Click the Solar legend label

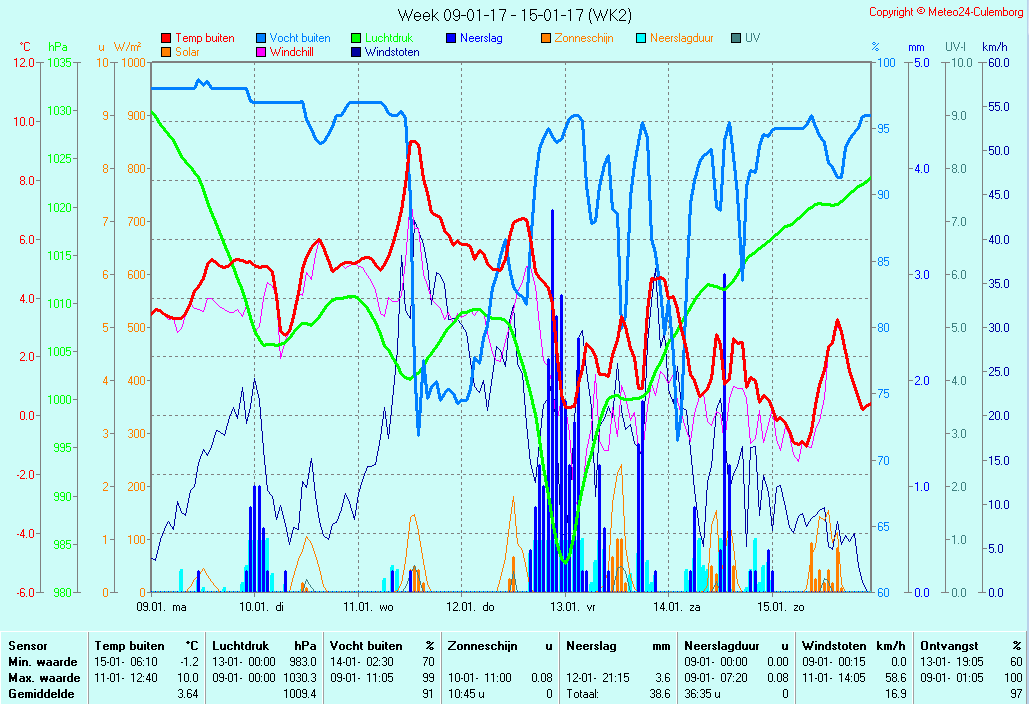coord(187,52)
